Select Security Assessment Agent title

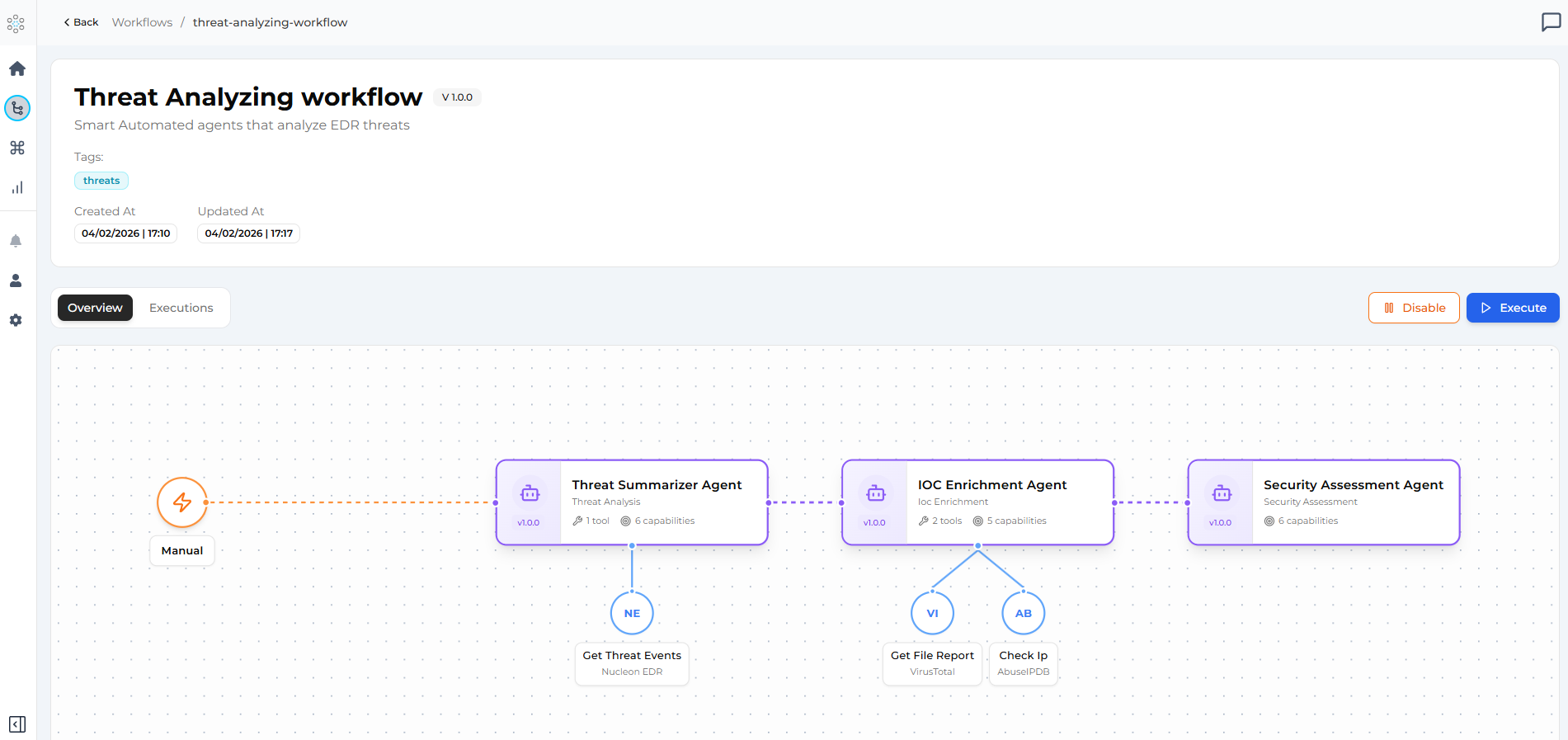point(1354,485)
